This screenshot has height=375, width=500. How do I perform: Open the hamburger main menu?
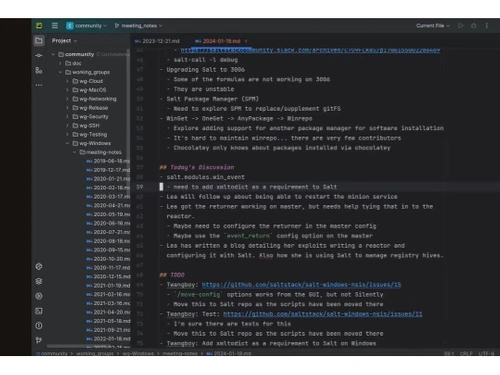pyautogui.click(x=55, y=26)
